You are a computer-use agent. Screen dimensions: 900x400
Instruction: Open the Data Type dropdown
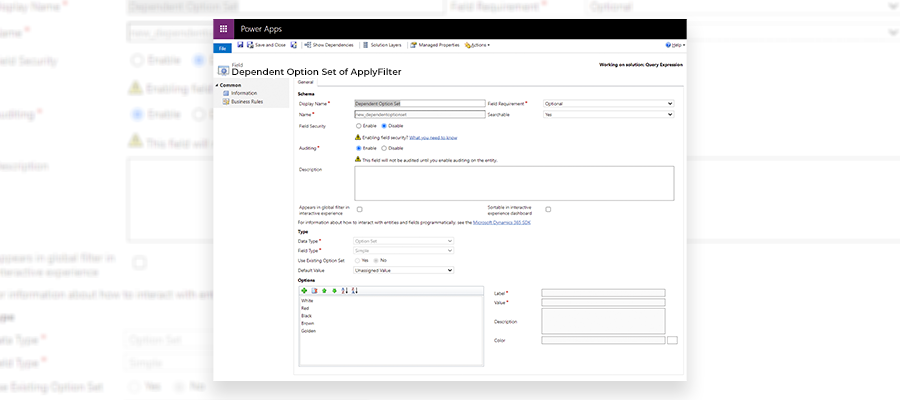click(404, 241)
